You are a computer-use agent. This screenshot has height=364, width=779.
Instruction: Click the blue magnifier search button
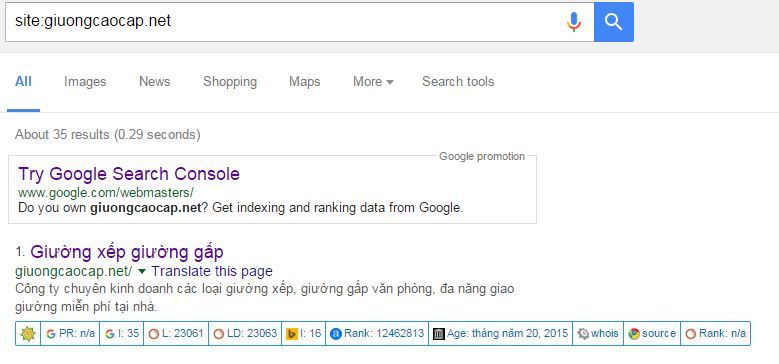pyautogui.click(x=614, y=22)
